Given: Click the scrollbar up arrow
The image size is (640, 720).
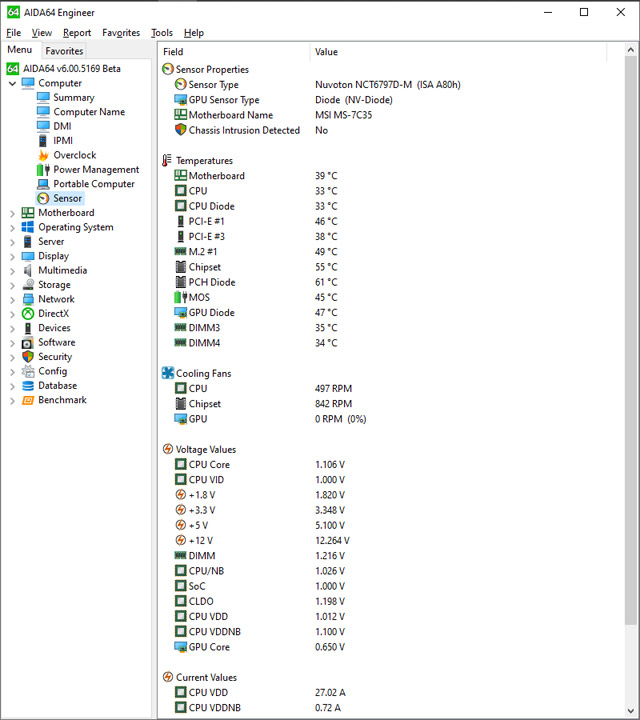Looking at the screenshot, I should pyautogui.click(x=631, y=50).
